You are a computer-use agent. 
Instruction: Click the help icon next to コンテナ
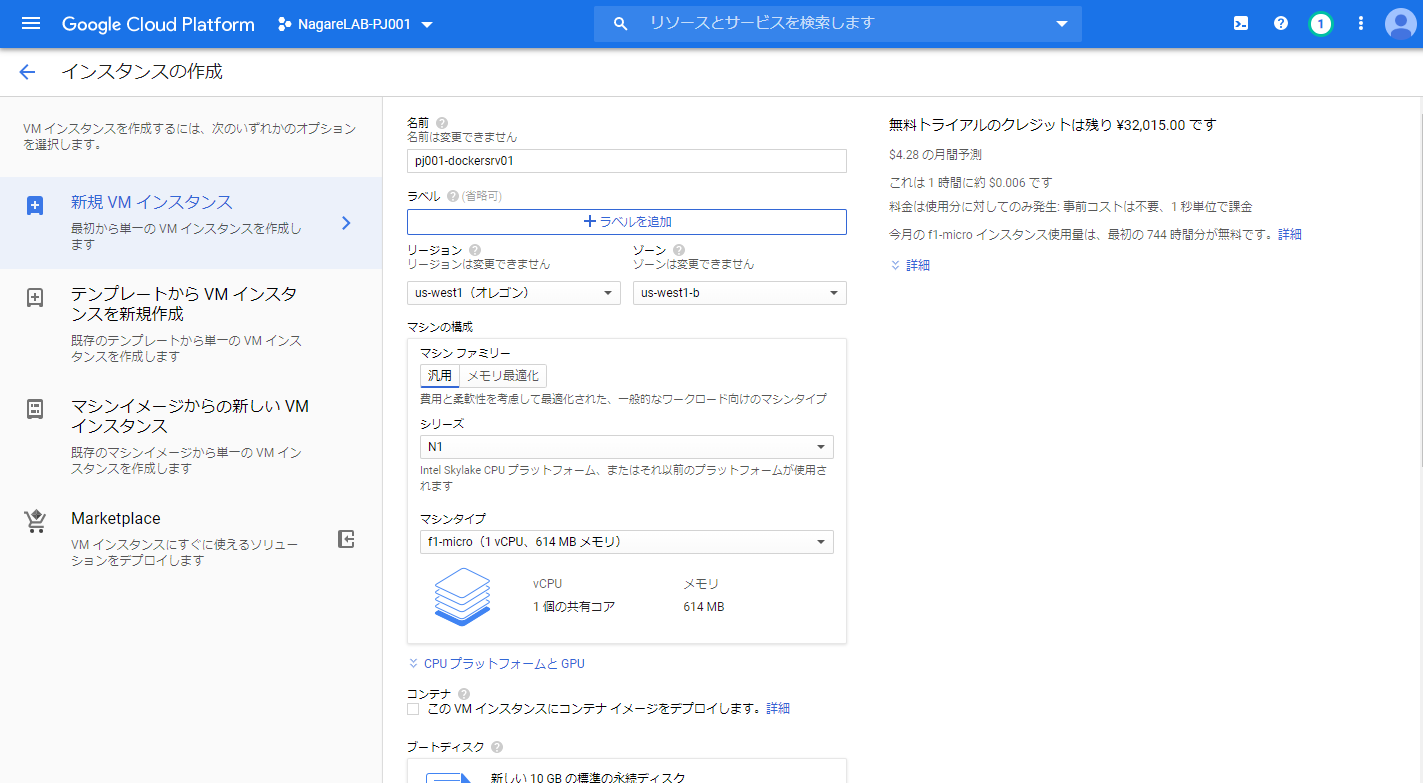coord(463,694)
